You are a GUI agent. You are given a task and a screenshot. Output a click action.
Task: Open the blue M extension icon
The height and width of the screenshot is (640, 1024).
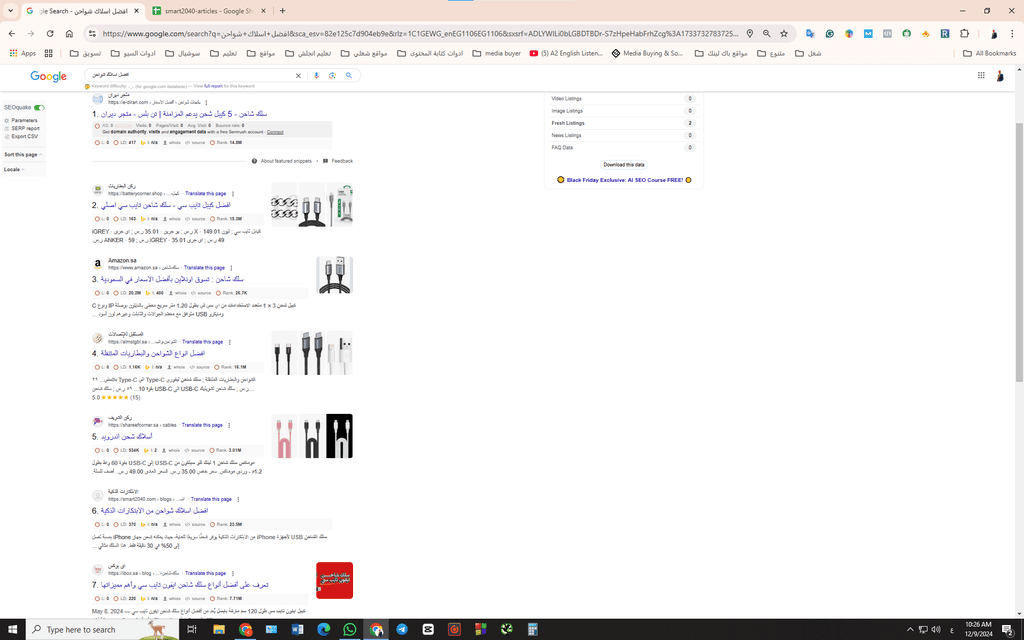[868, 33]
